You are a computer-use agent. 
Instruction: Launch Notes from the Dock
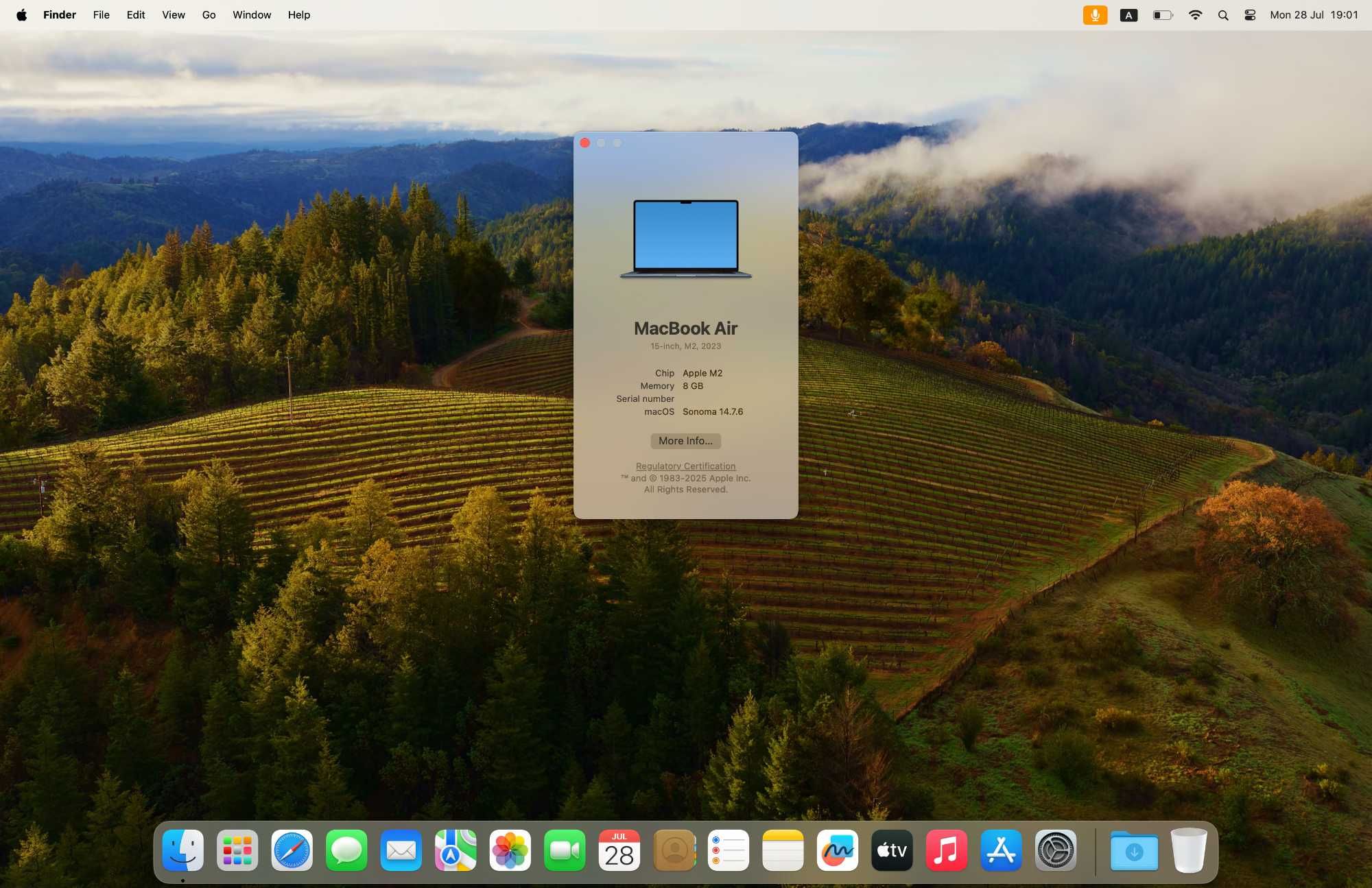[783, 850]
